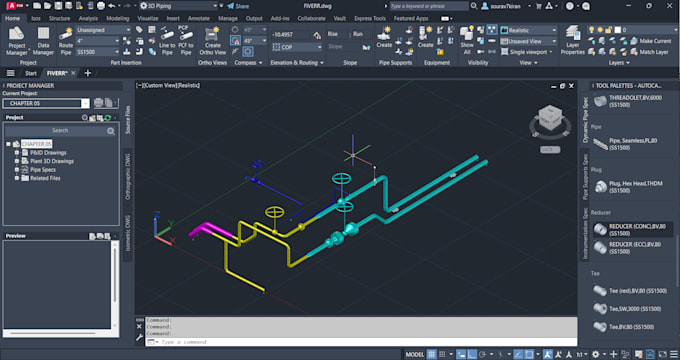680x360 pixels.
Task: Open the Single viewport button
Action: 527,52
